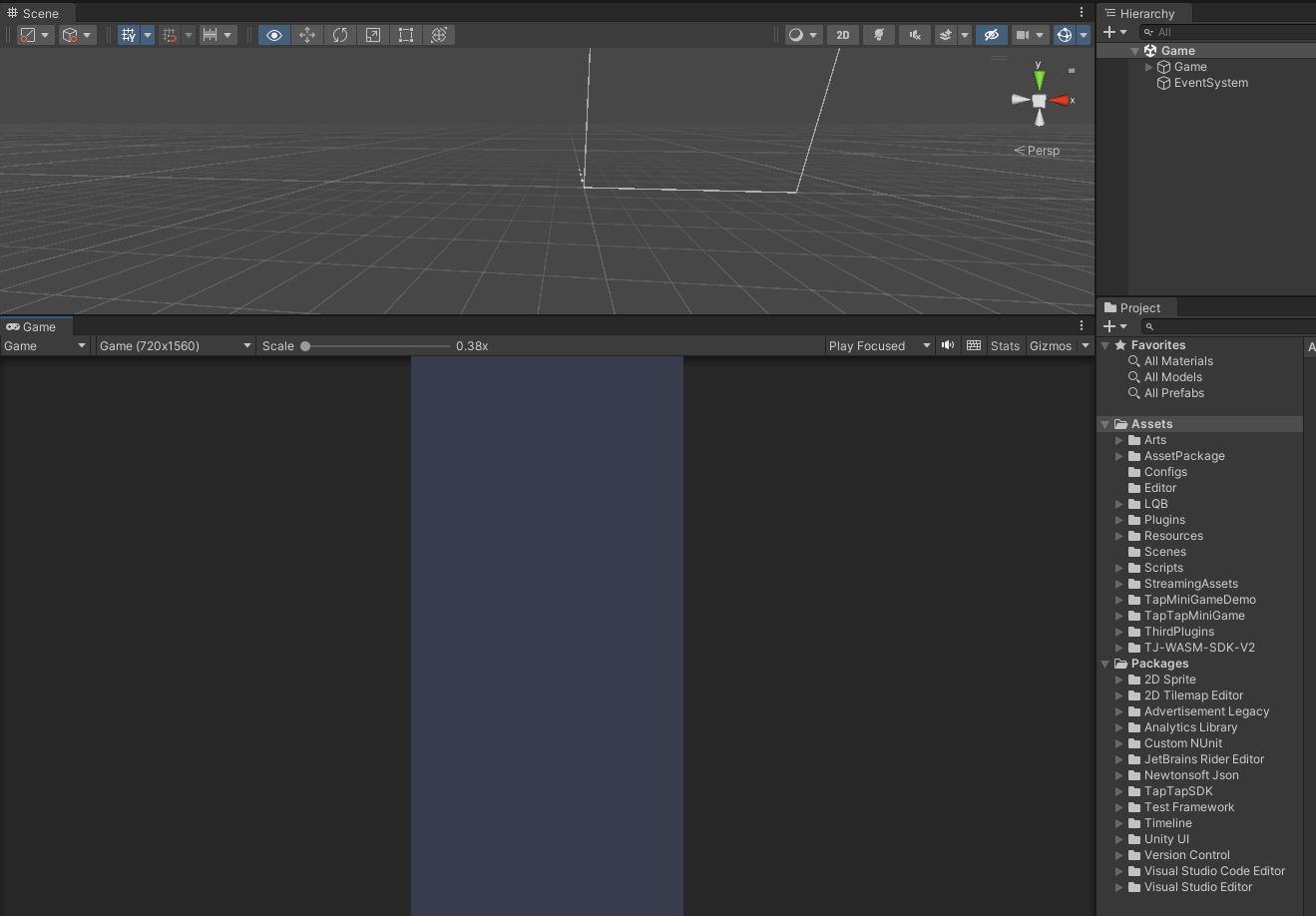Toggle scene lighting with the lightbulb button

(x=879, y=35)
